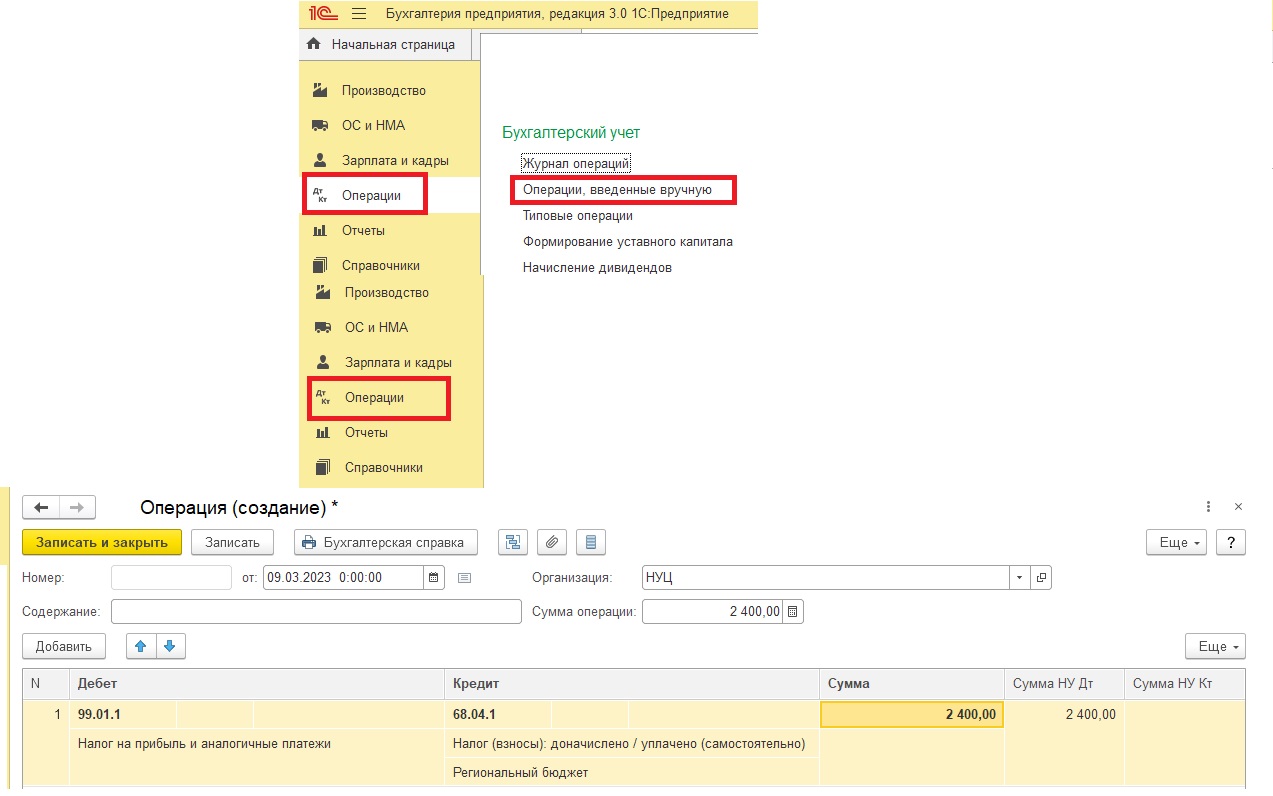Go forward with the right arrow
Image resolution: width=1273 pixels, height=796 pixels.
(77, 508)
